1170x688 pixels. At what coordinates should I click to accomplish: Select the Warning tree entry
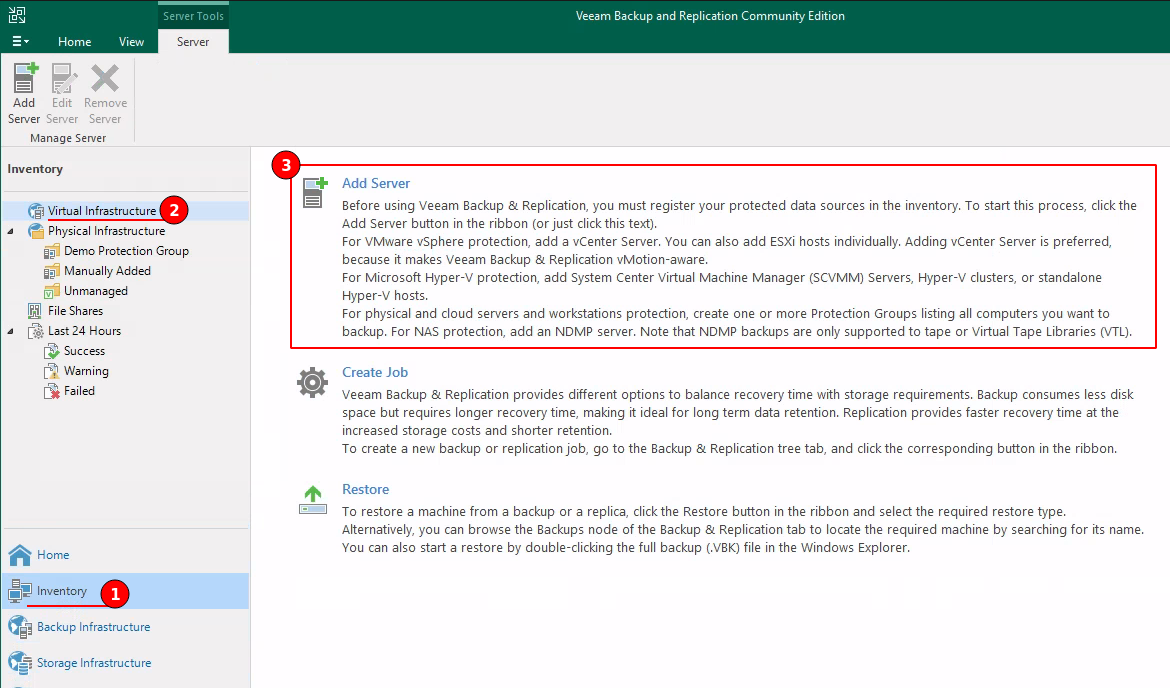(86, 371)
